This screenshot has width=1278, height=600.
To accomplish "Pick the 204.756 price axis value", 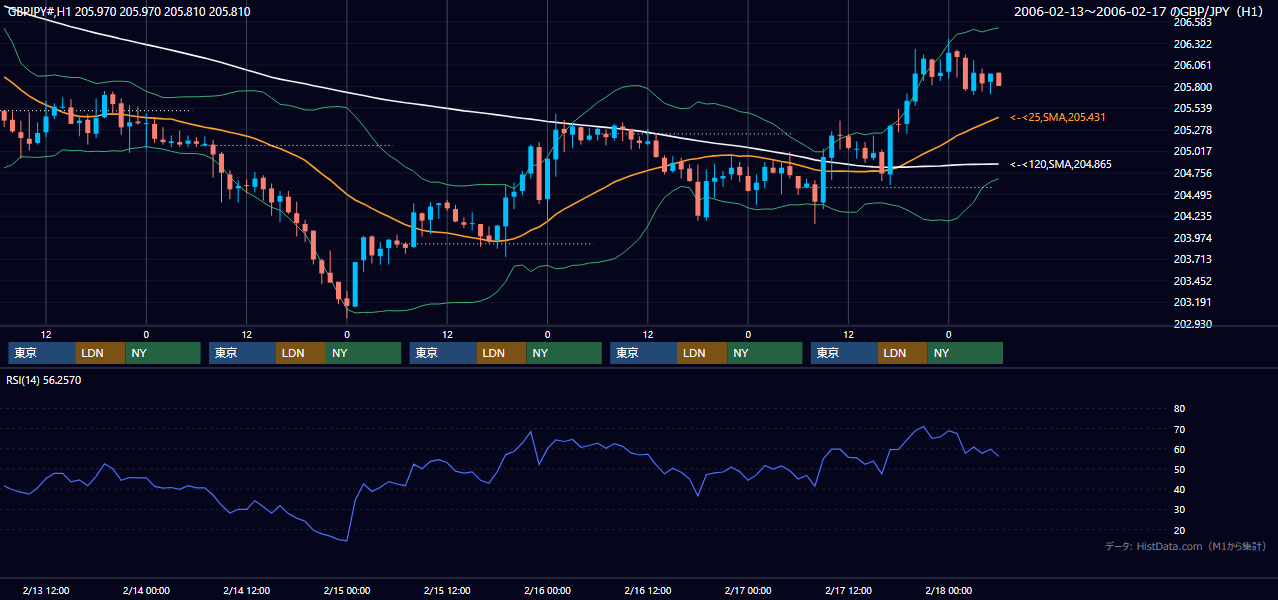I will coord(1192,173).
